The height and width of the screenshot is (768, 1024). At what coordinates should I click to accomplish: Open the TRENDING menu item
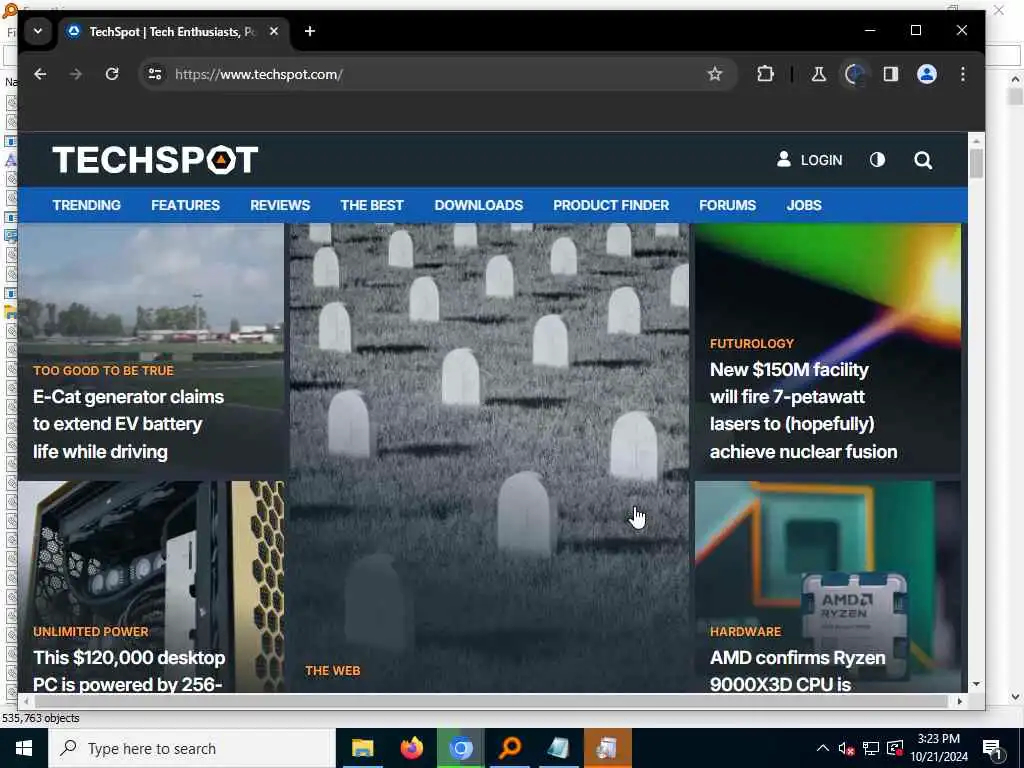[87, 205]
